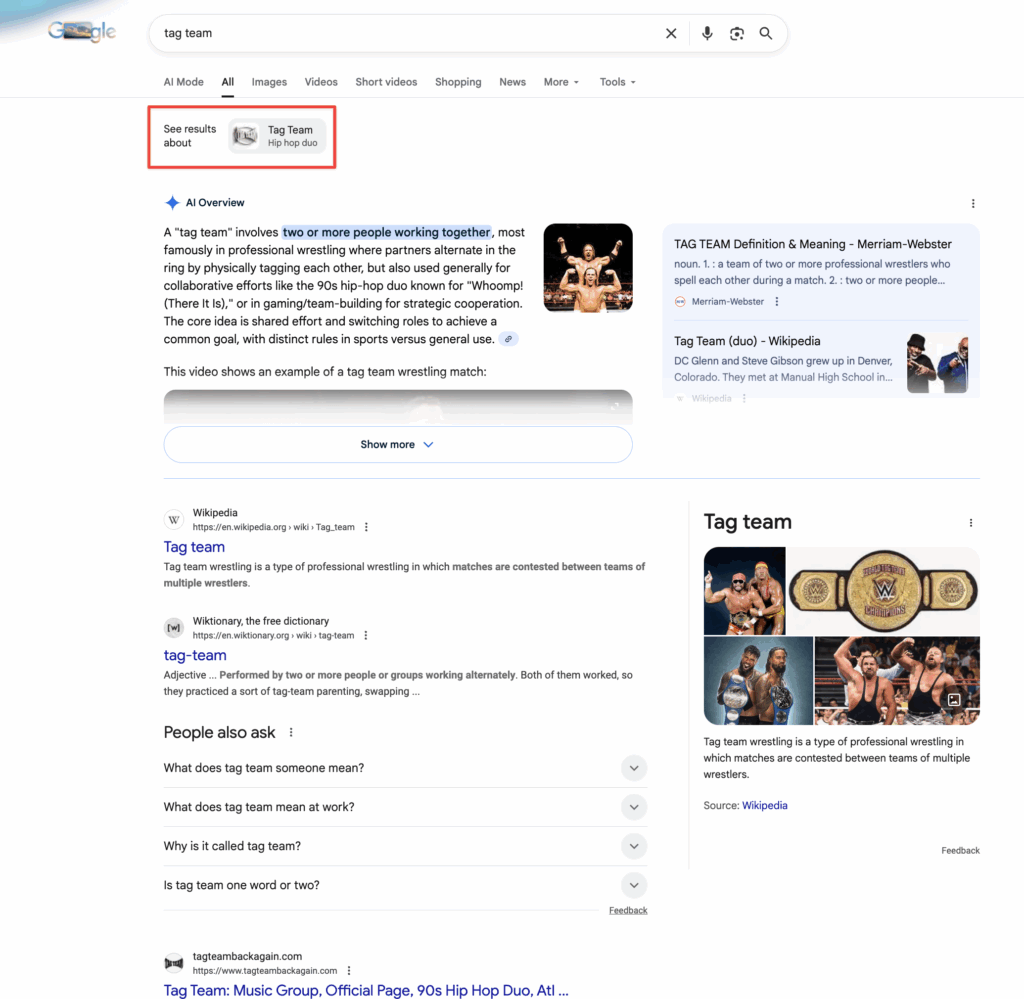Expand "Is tag team one word or two?"
The height and width of the screenshot is (999, 1024).
(x=634, y=885)
